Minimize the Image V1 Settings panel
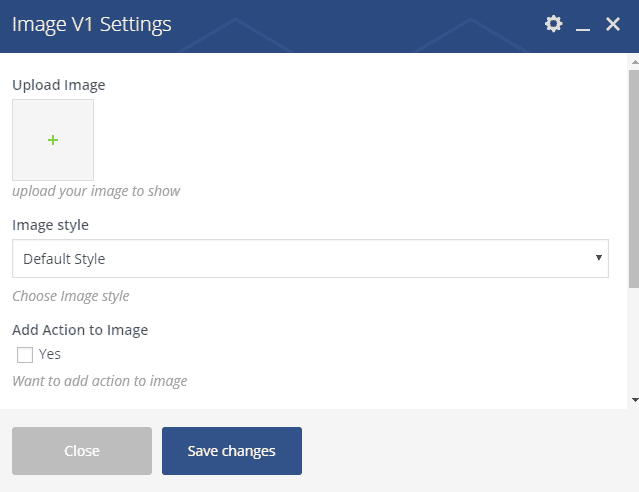639x492 pixels. (x=583, y=24)
